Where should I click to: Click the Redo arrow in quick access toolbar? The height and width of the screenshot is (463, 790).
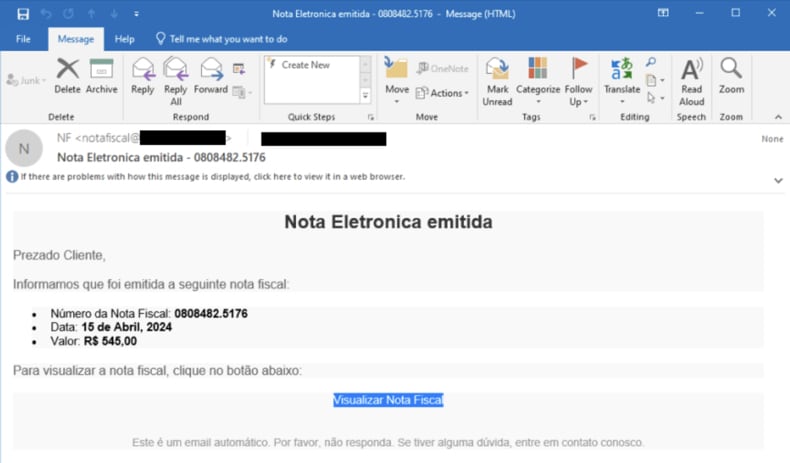point(69,14)
